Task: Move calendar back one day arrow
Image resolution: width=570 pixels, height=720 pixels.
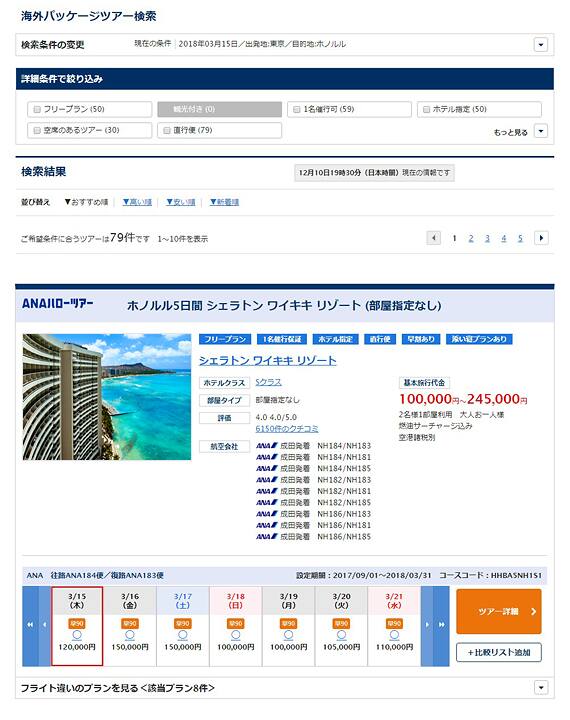Action: click(45, 625)
